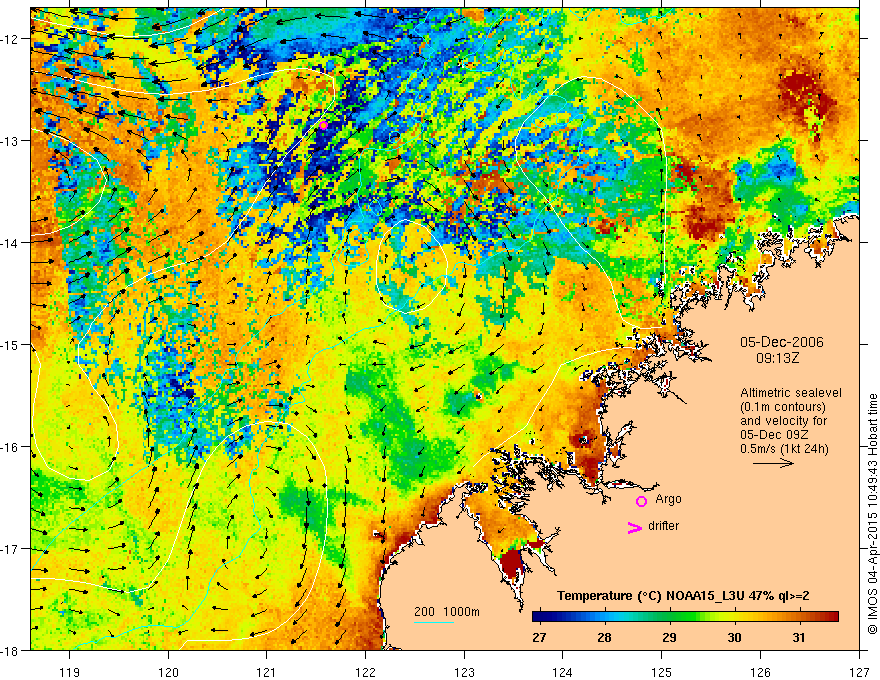The width and height of the screenshot is (880, 680).
Task: Click the longitude axis label 119
Action: 70,672
